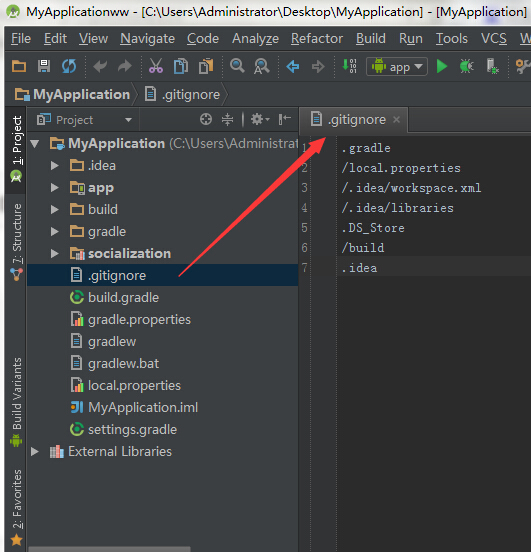Open the Project view type dropdown
Screen dimensions: 531x552
coord(85,120)
